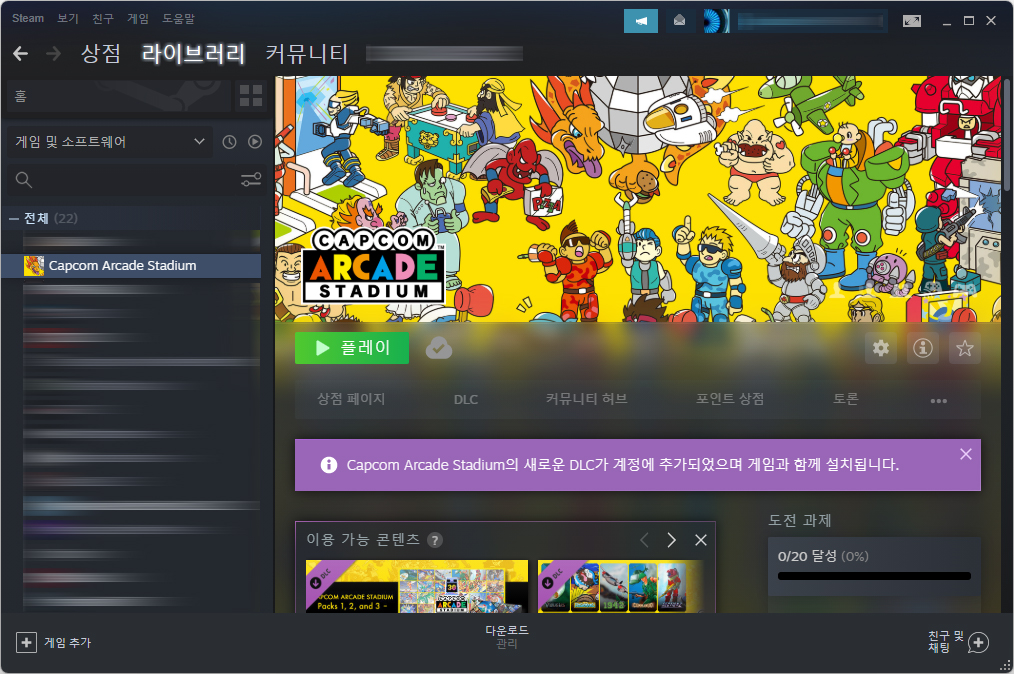Open advanced library filter options
1014x674 pixels.
click(251, 179)
